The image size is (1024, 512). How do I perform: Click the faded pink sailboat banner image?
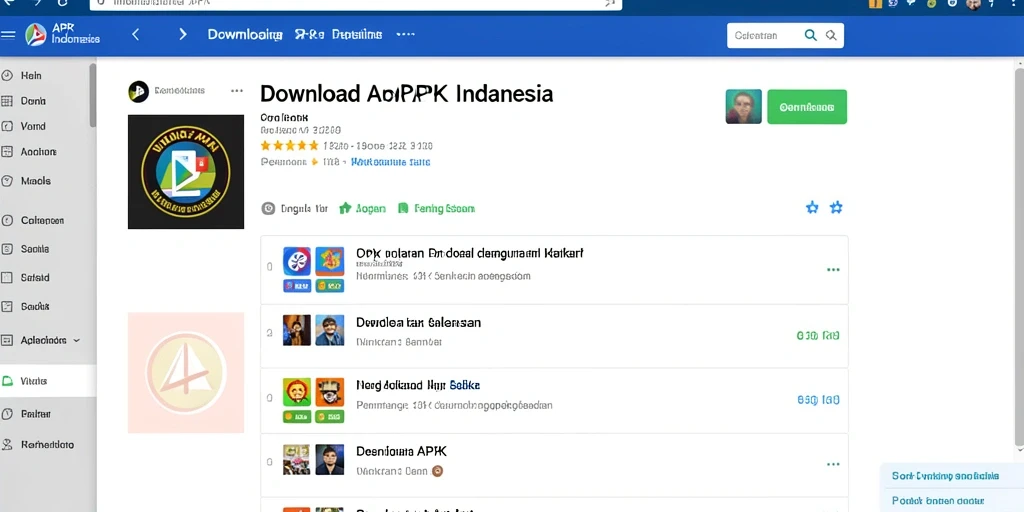[186, 372]
